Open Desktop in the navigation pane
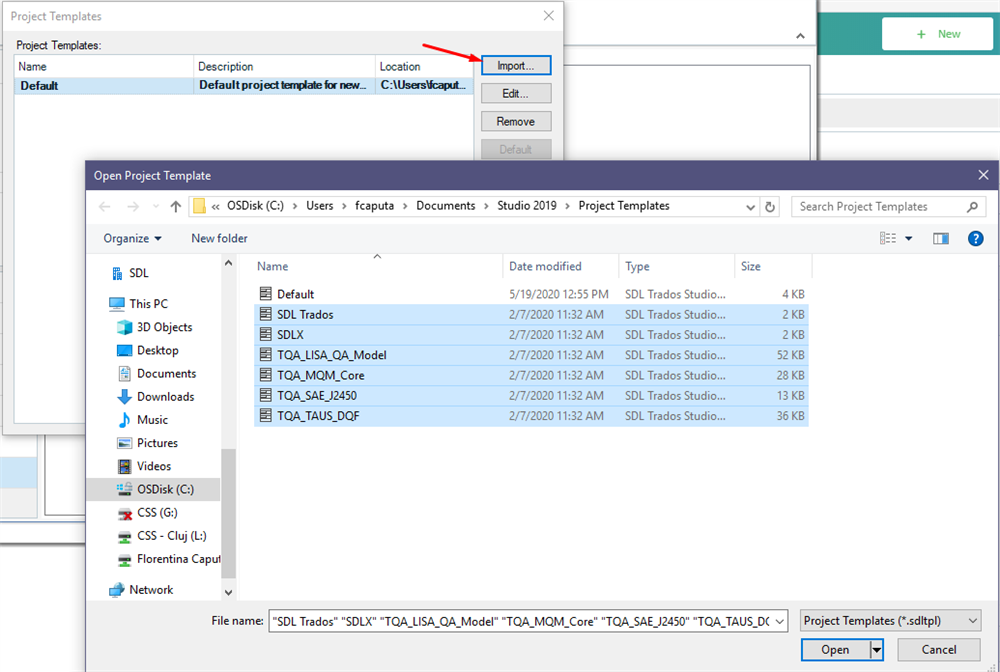 click(x=148, y=350)
